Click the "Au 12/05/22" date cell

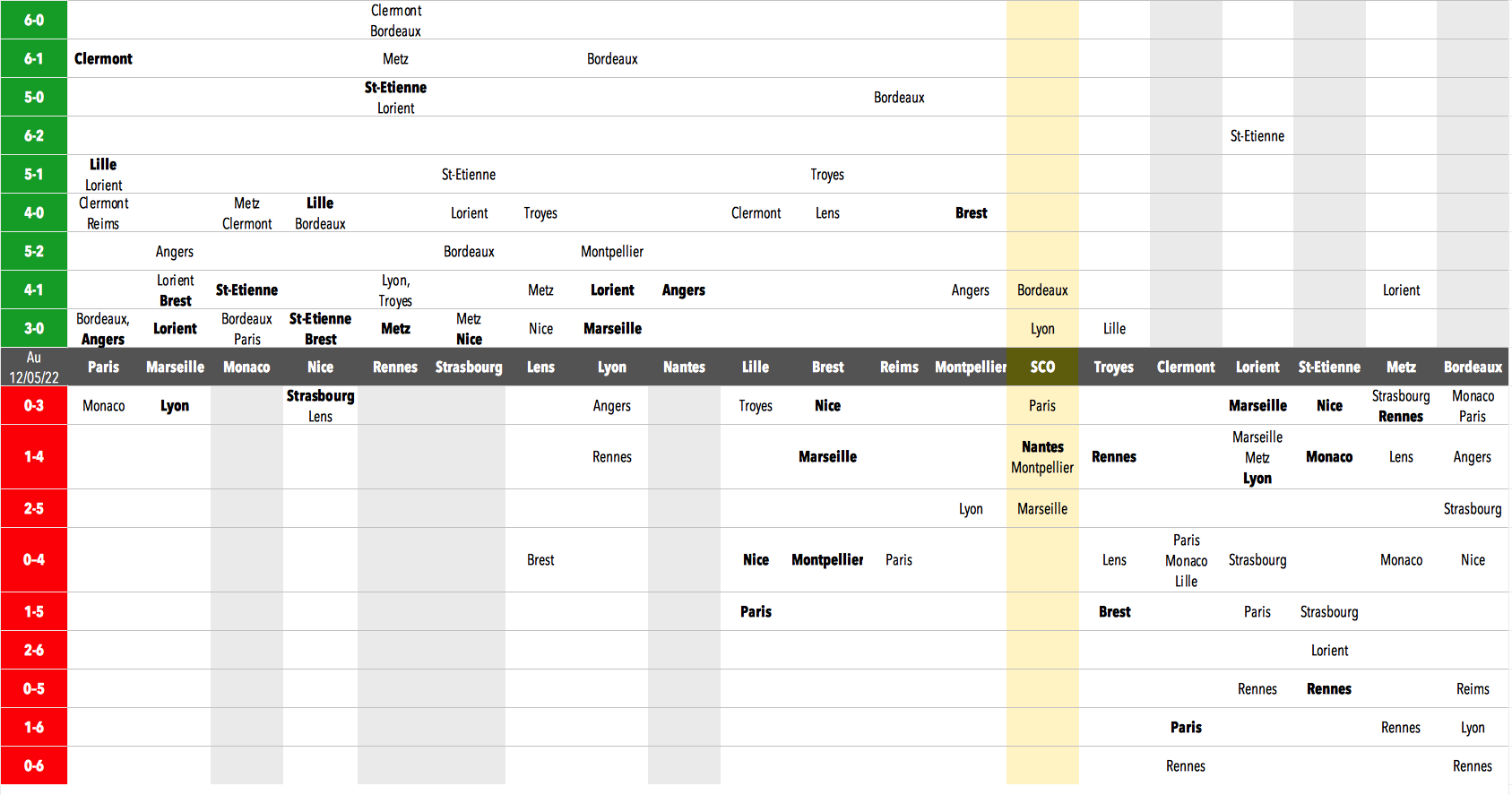34,367
